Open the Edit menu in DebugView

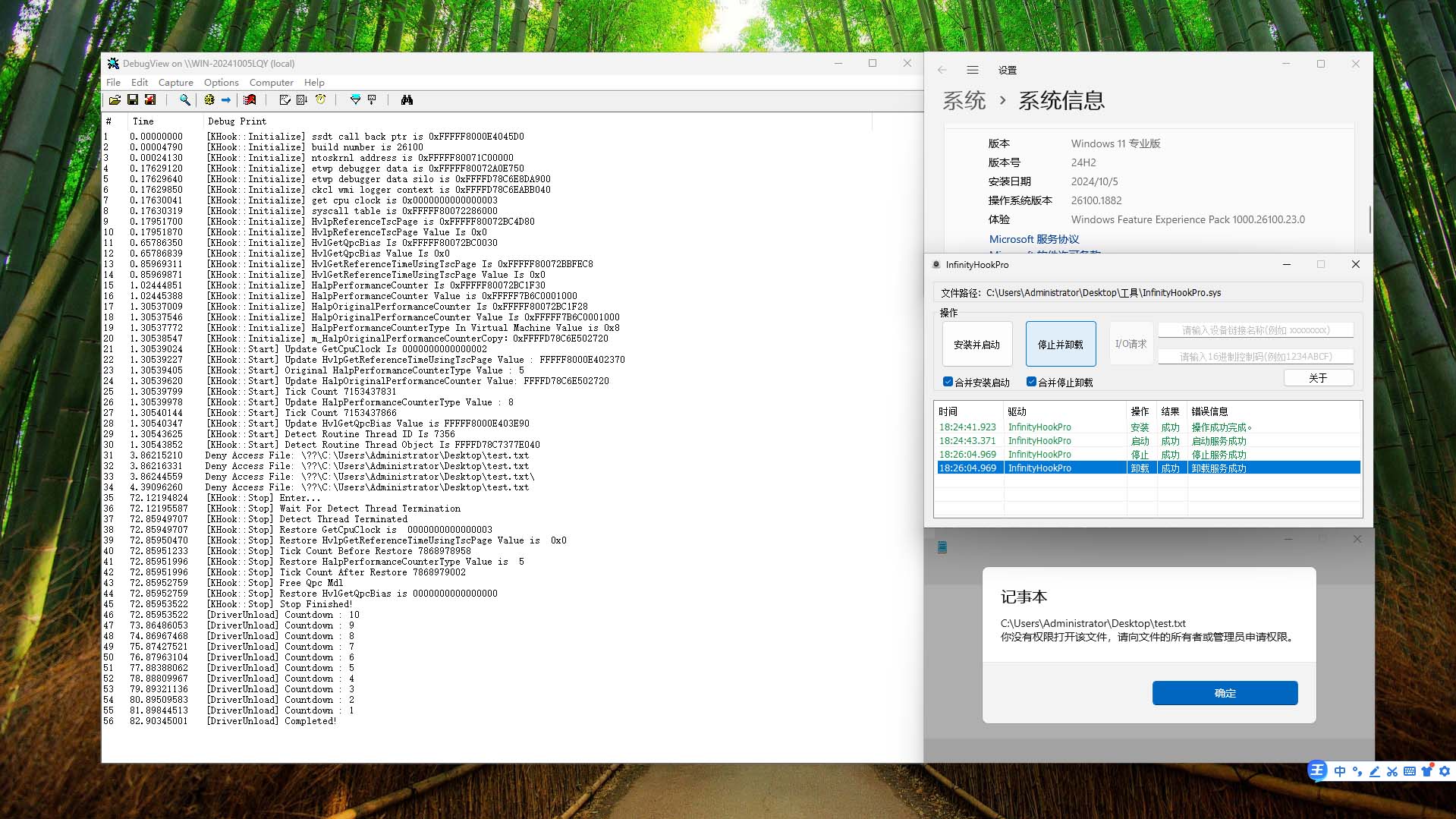point(140,82)
